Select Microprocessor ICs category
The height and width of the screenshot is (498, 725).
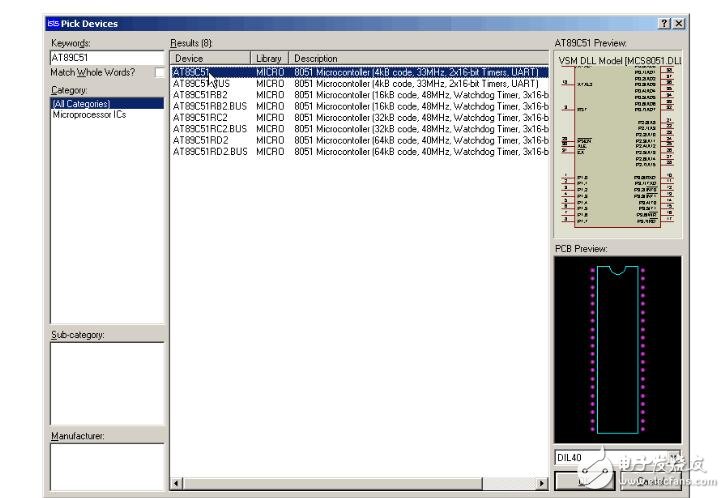(x=89, y=115)
